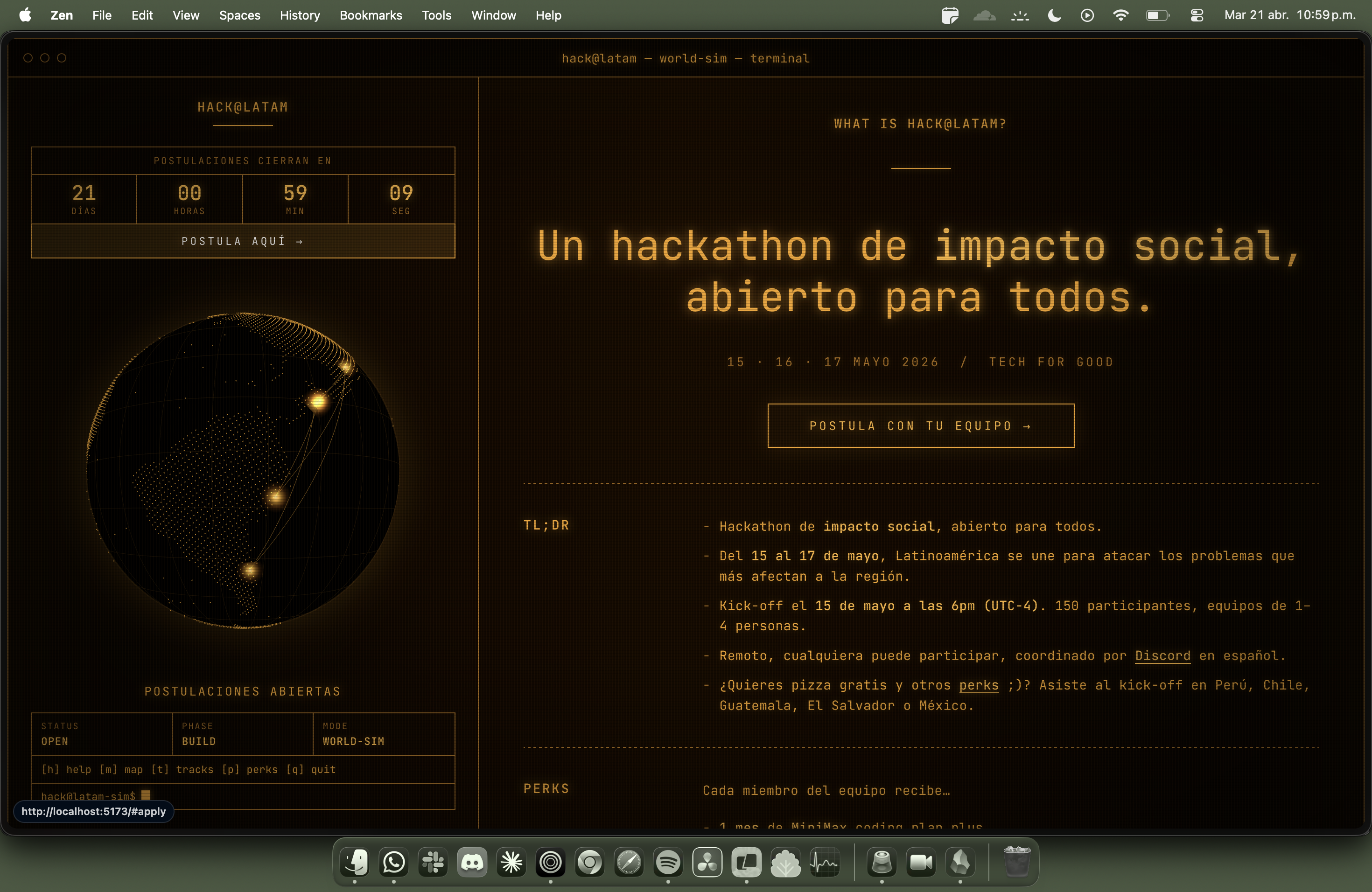Open the Bookmarks menu
The image size is (1372, 892).
pos(371,15)
